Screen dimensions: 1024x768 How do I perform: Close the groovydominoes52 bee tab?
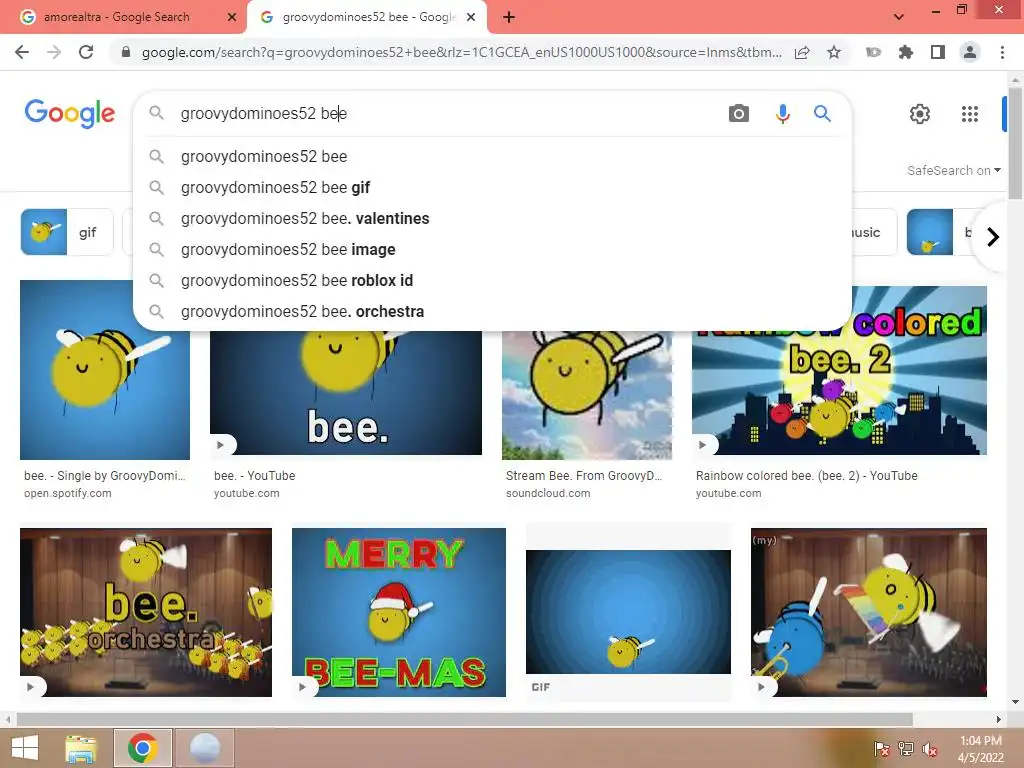point(471,17)
